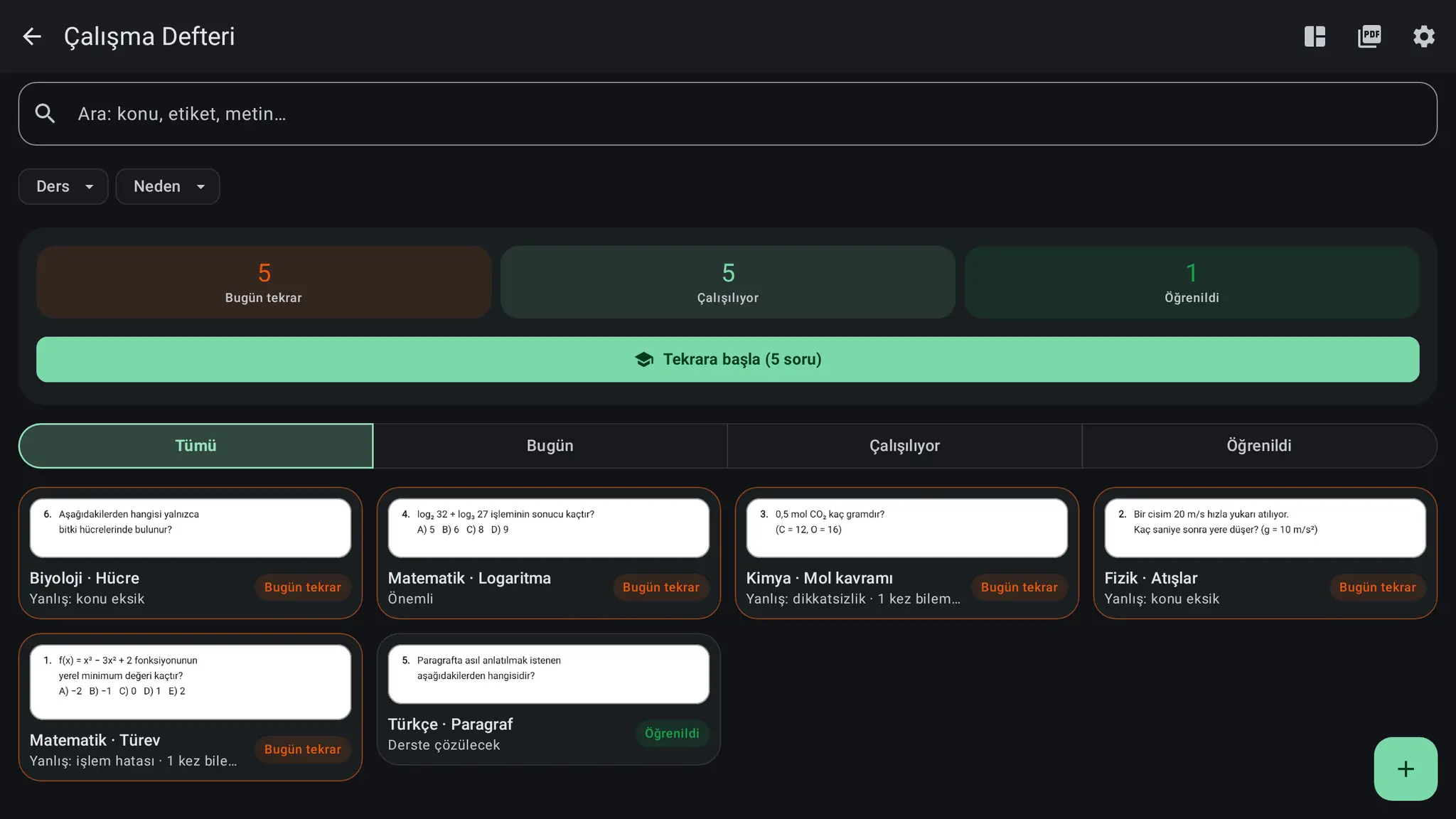
Task: Open question 3 CO₂ mol thumbnail
Action: click(906, 528)
